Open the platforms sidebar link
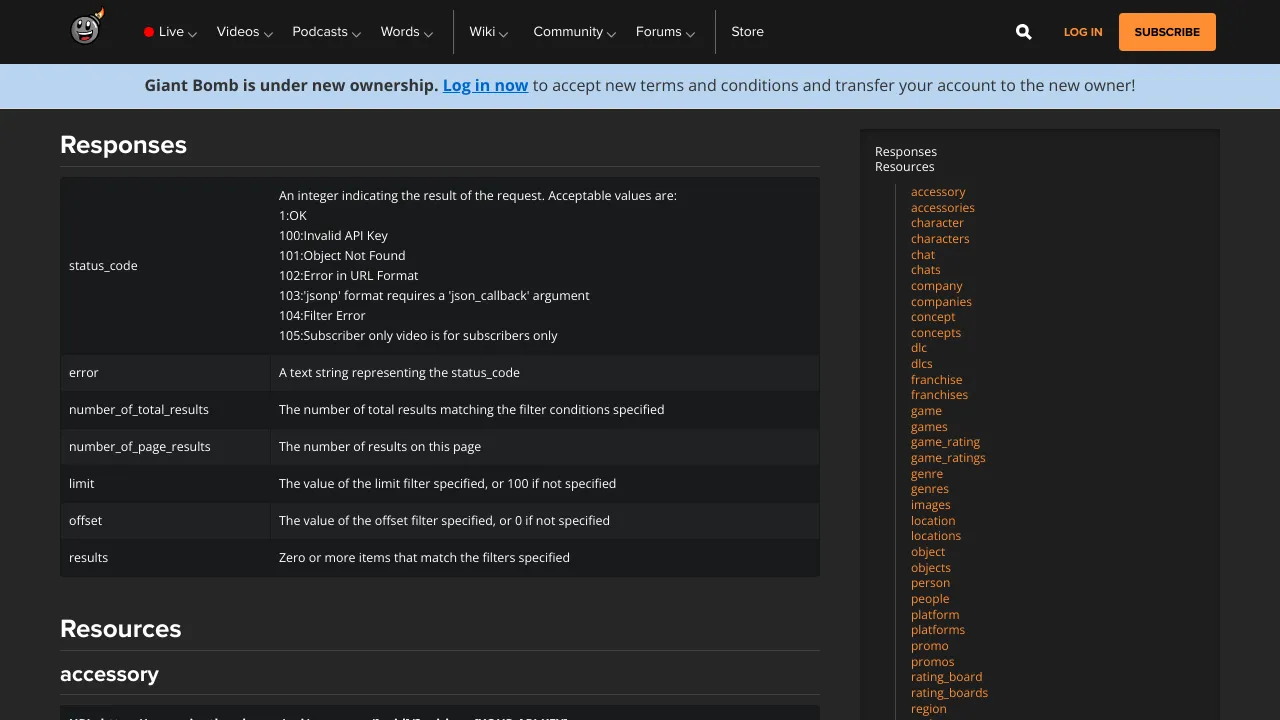 938,630
